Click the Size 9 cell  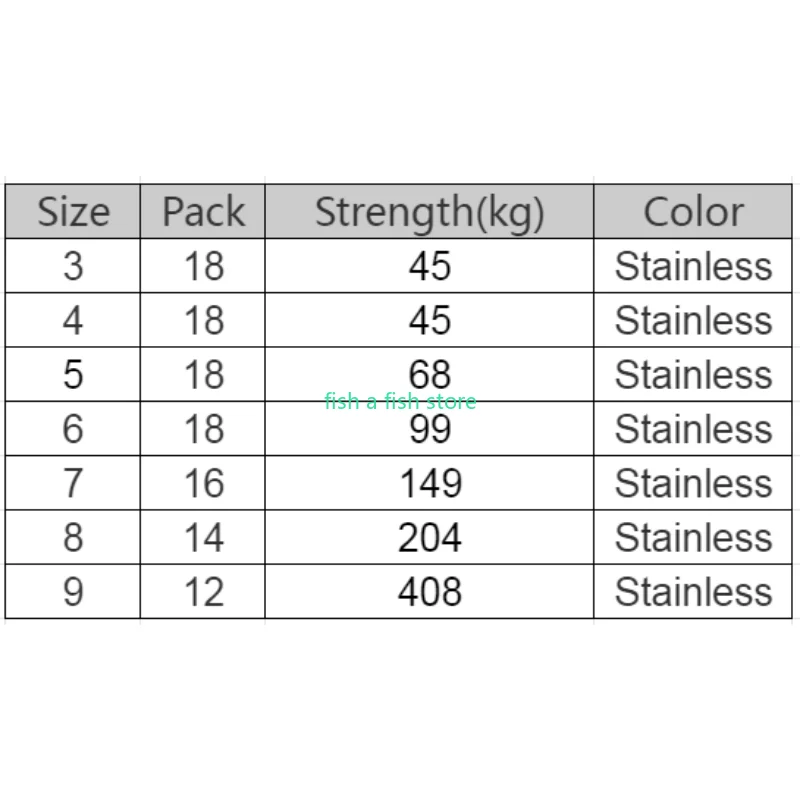pyautogui.click(x=73, y=592)
